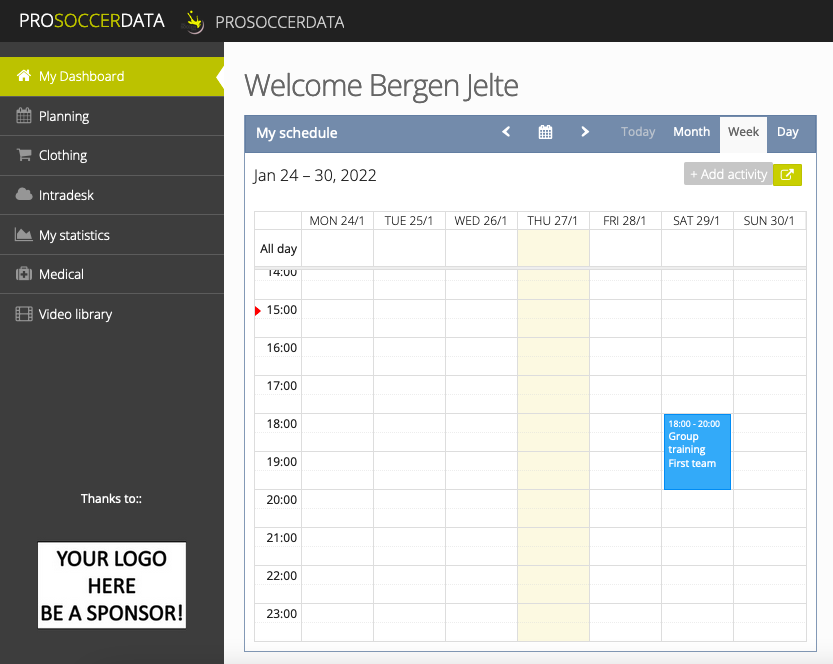
Task: Click the 15:00 time label
Action: coord(282,310)
